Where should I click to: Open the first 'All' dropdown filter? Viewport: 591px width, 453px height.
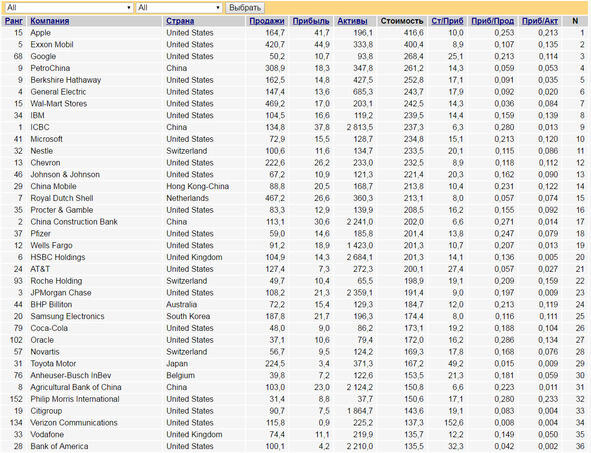69,8
